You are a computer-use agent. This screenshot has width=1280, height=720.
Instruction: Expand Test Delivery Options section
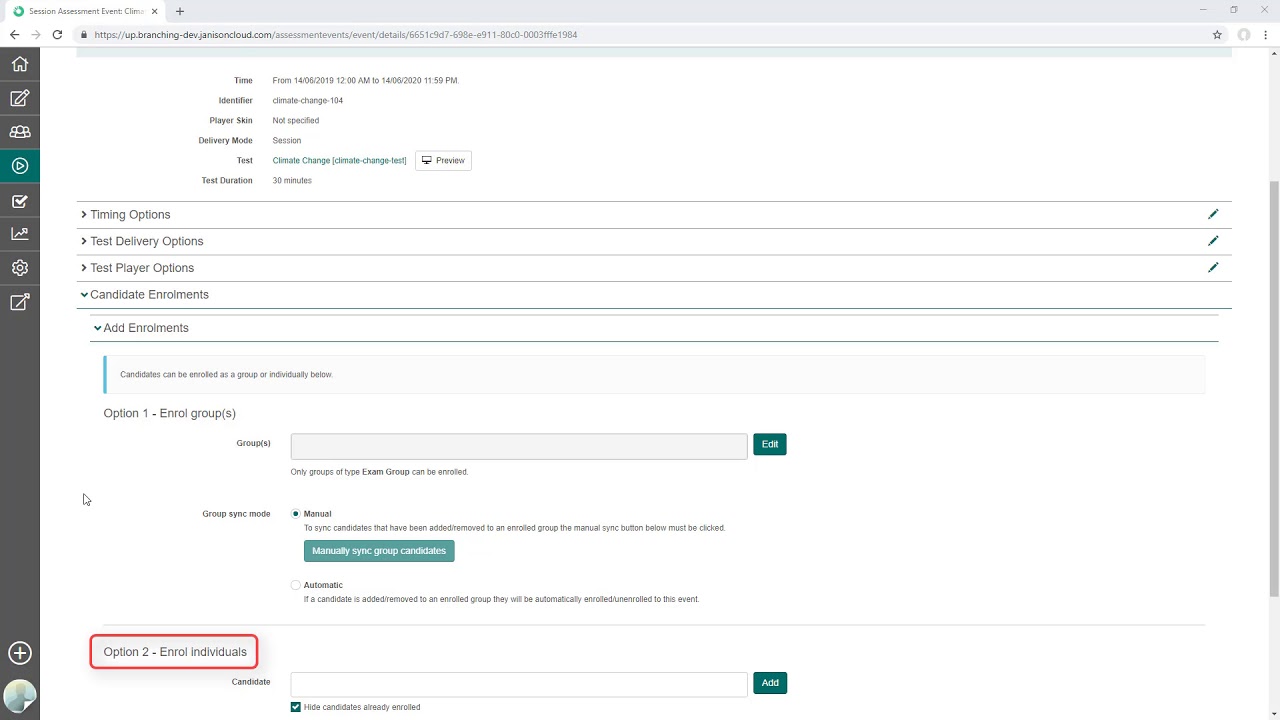(x=142, y=241)
